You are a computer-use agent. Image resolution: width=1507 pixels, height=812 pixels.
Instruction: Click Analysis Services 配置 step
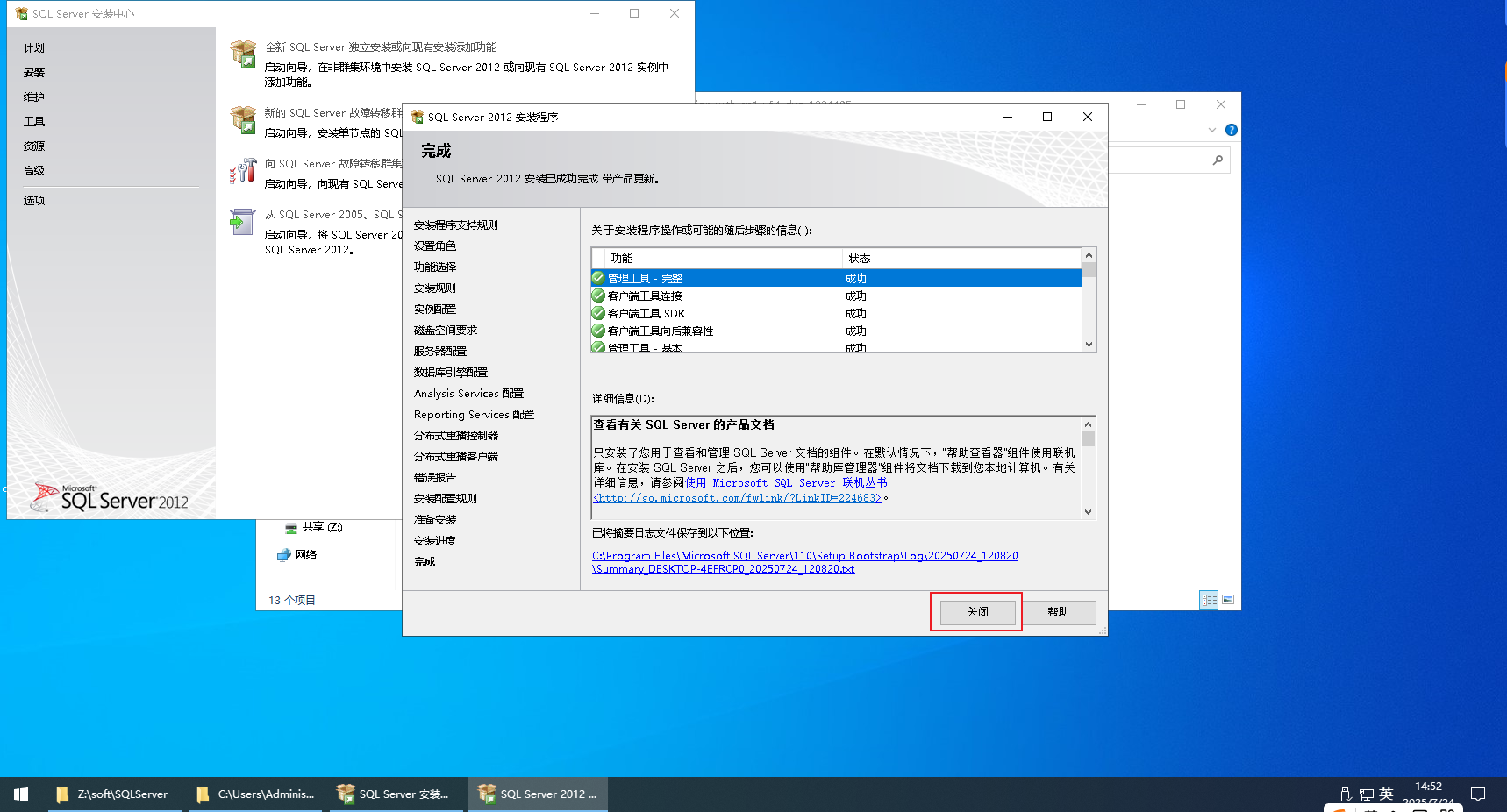tap(469, 394)
